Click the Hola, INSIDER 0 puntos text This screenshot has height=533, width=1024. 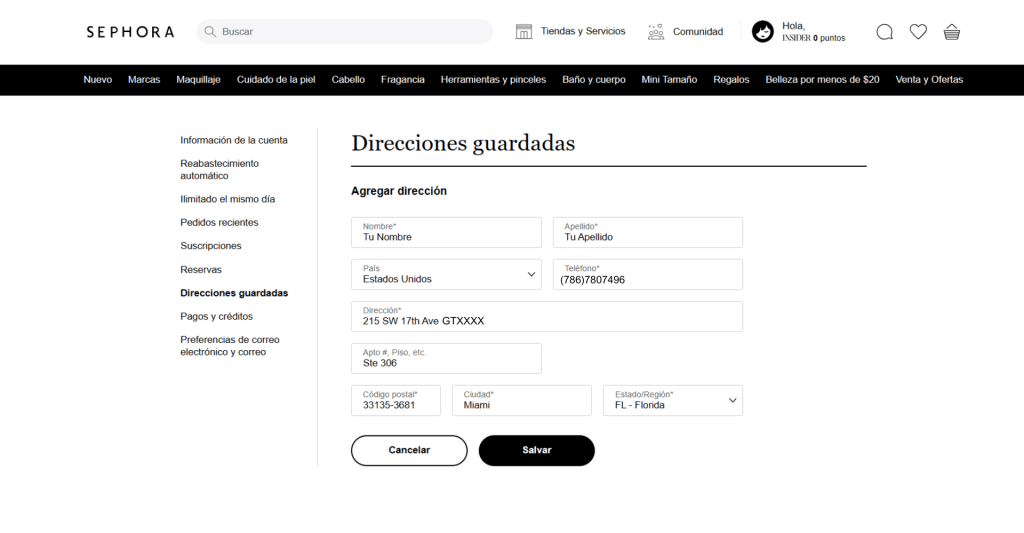click(813, 31)
